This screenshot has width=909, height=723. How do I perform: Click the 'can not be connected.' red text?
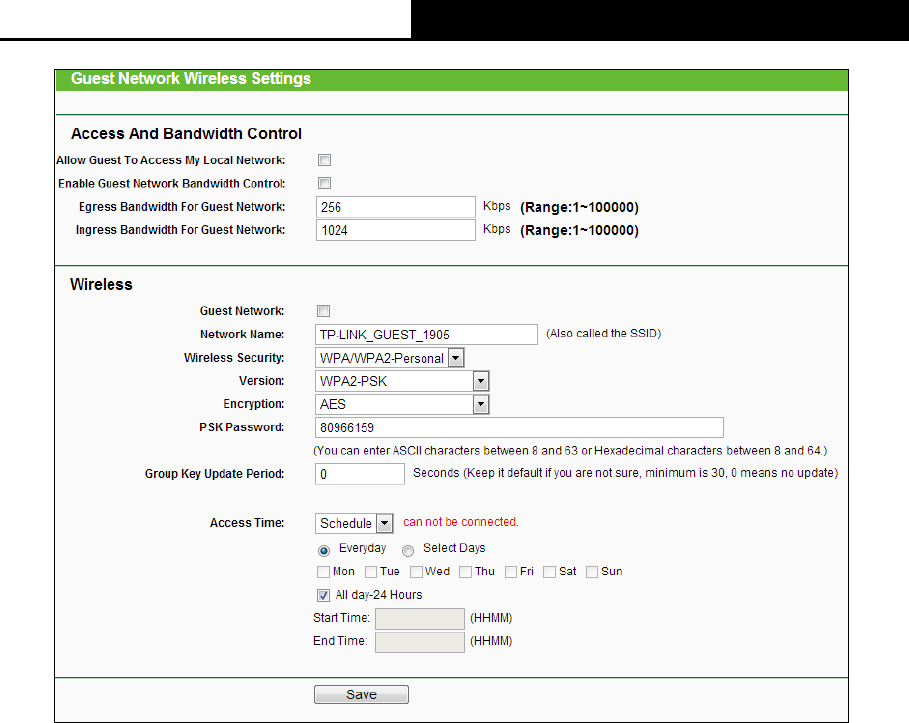461,522
